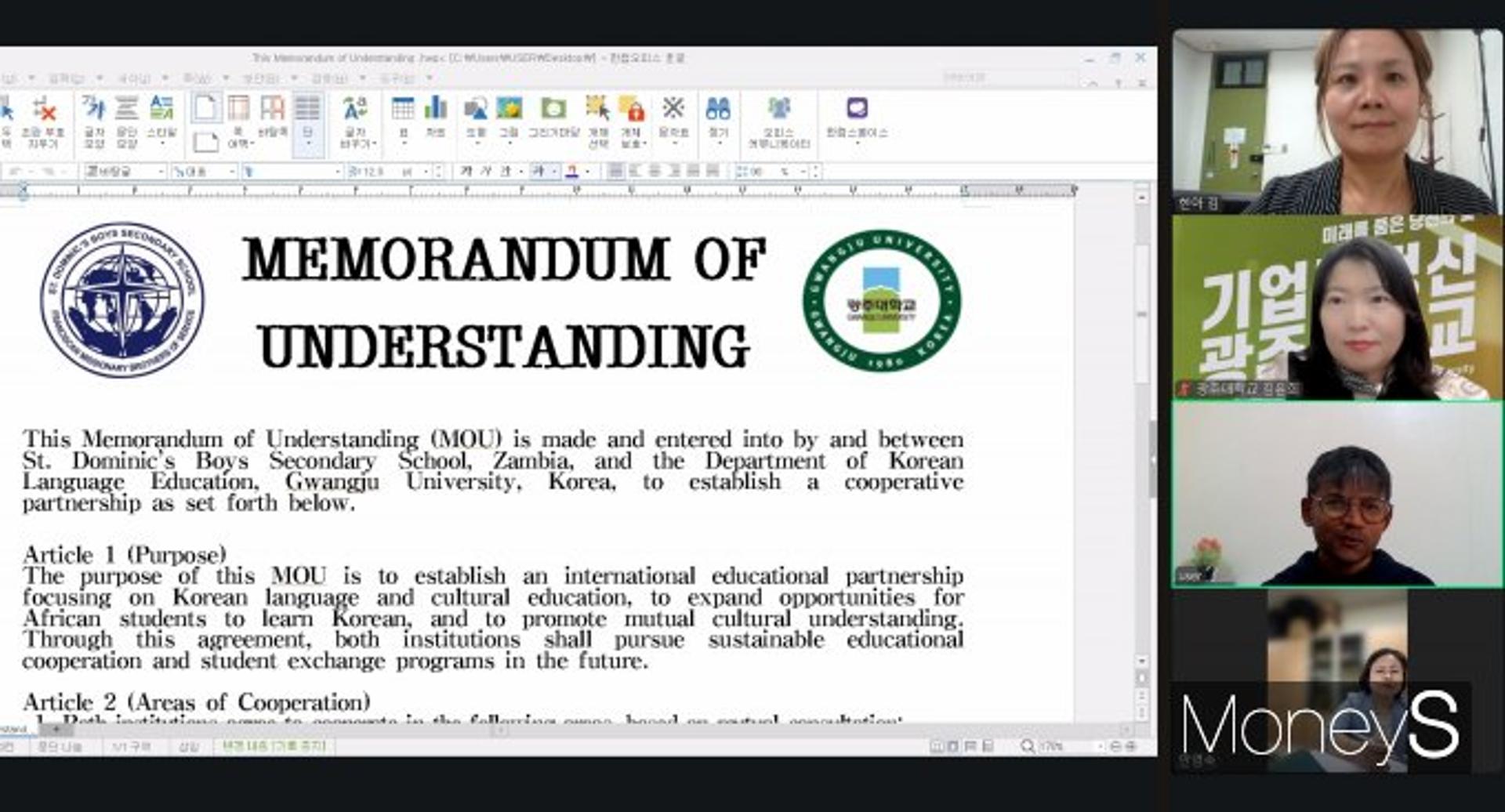The height and width of the screenshot is (812, 1505).
Task: Click the 조판 부호 지우기 icon with red X
Action: pos(44,121)
